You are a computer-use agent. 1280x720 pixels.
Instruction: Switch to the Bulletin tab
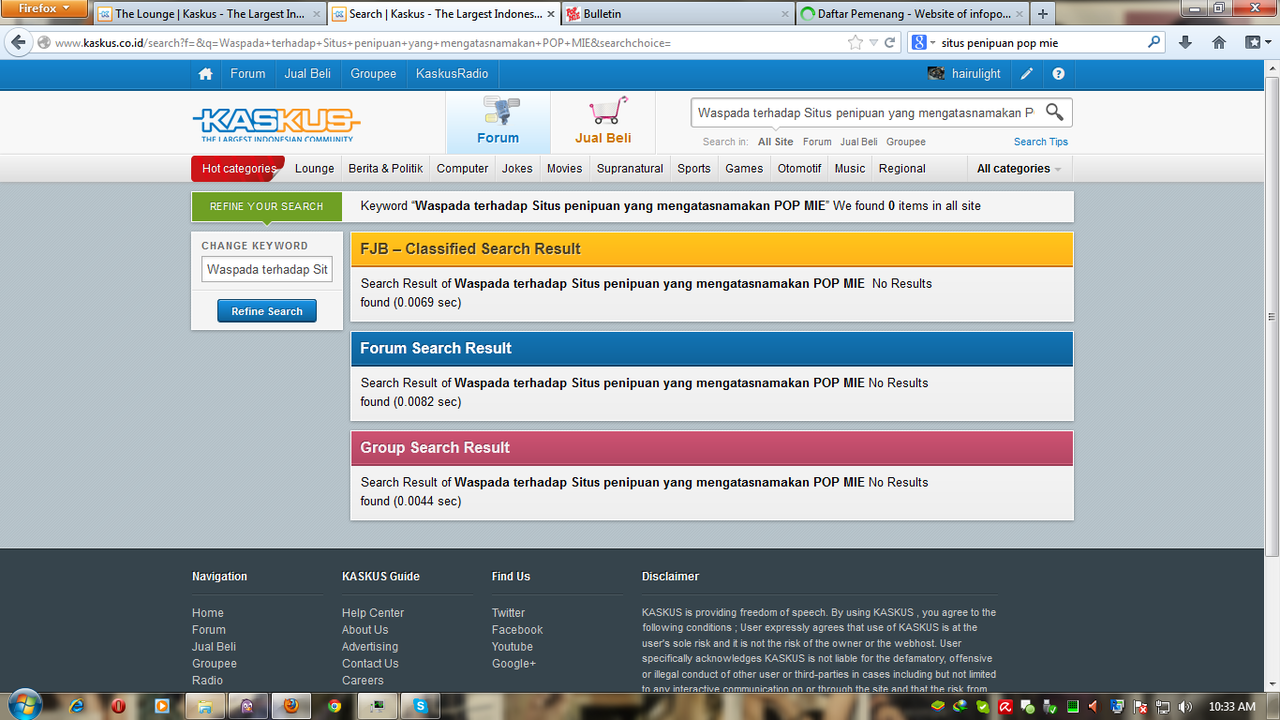coord(676,14)
